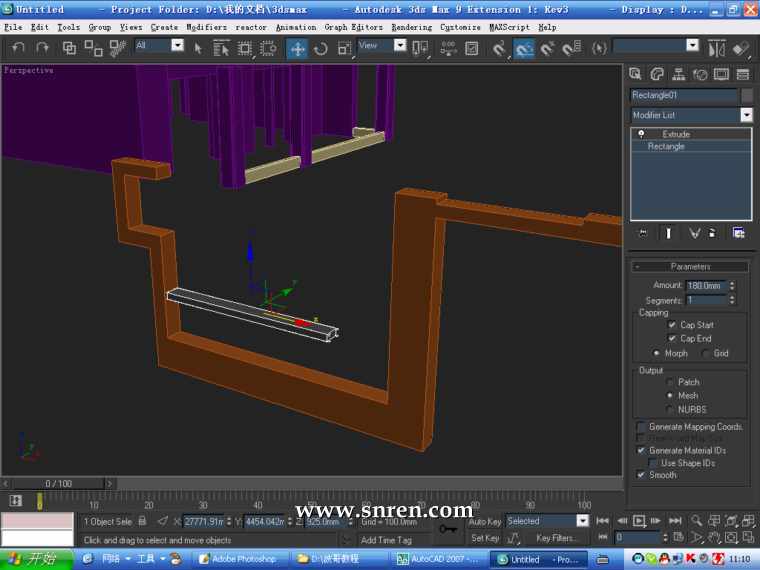The height and width of the screenshot is (570, 760).
Task: Click Pin Stack icon below modifier stack
Action: [645, 233]
